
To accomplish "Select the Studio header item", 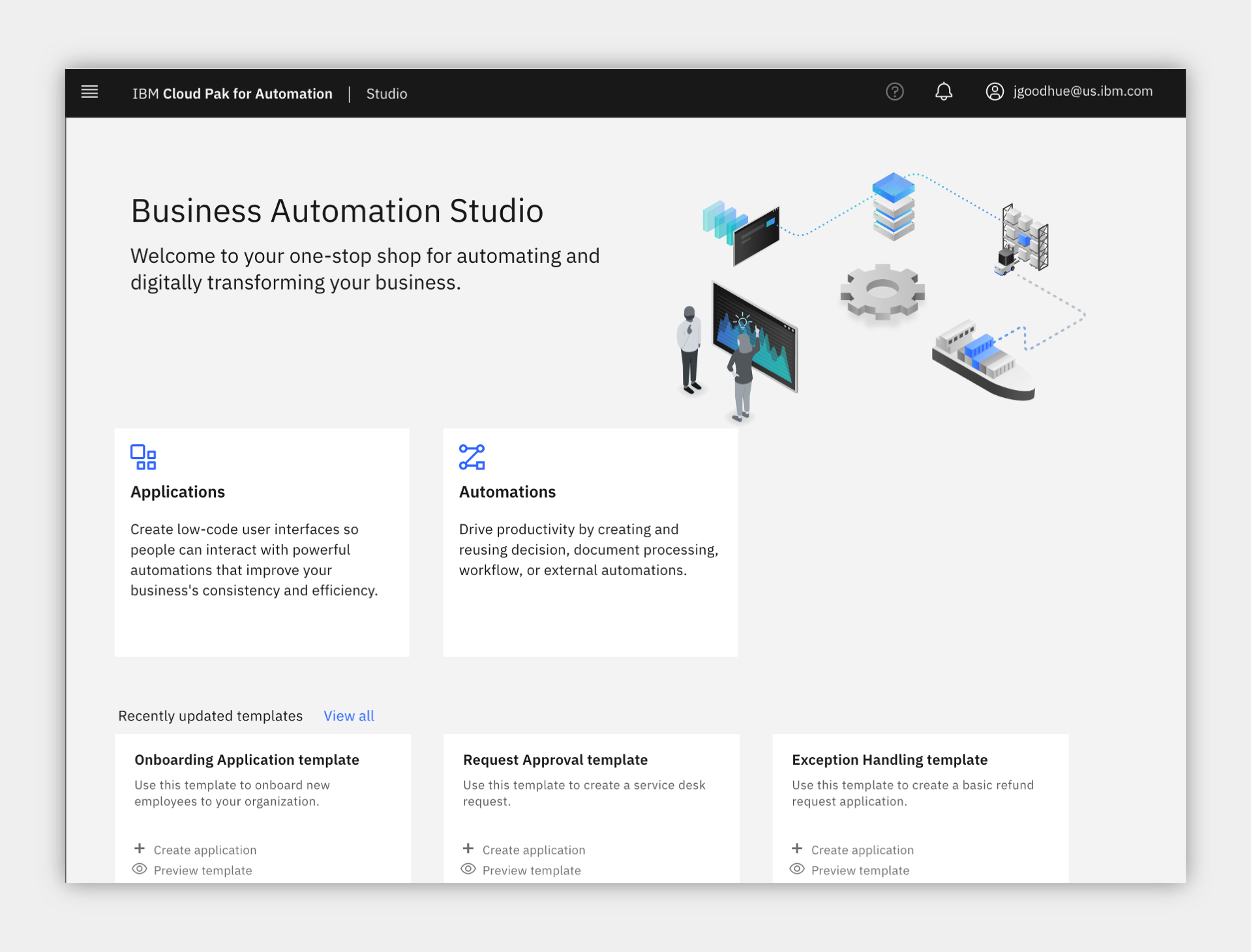I will pos(387,94).
